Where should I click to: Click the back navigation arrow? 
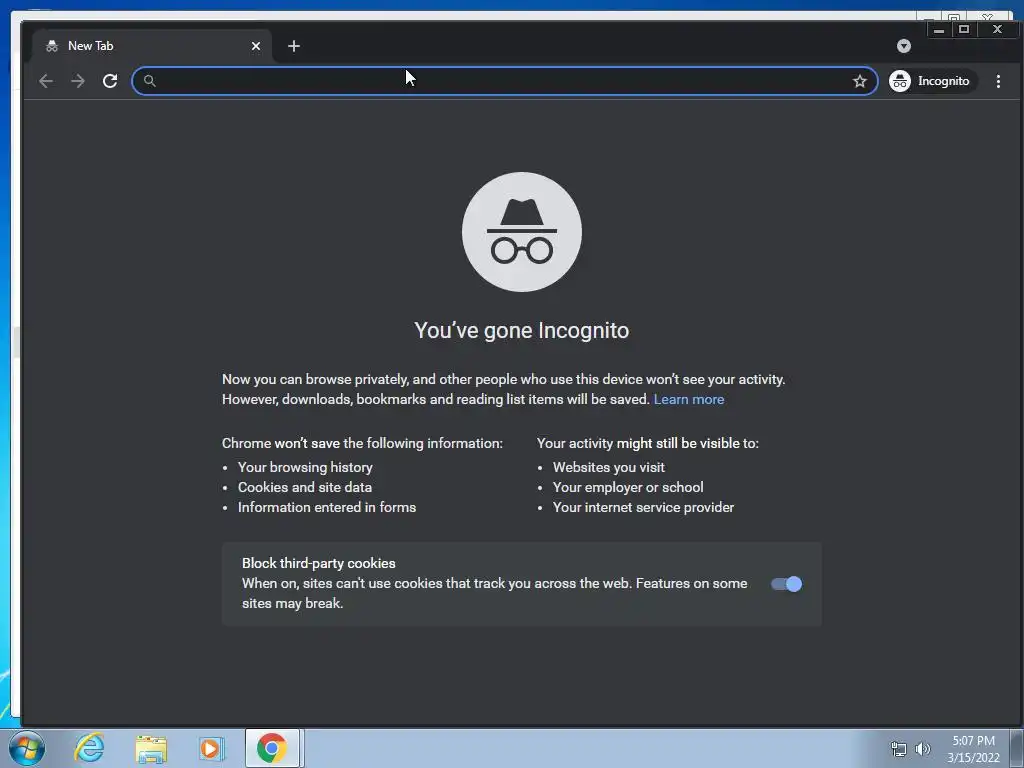pos(46,81)
